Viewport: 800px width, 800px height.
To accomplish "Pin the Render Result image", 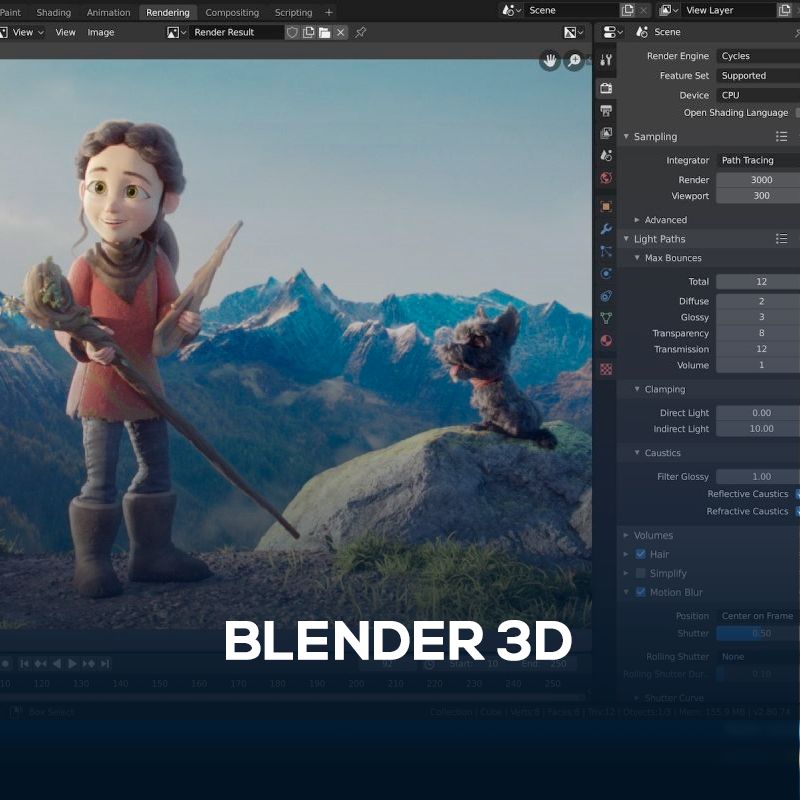I will point(361,32).
